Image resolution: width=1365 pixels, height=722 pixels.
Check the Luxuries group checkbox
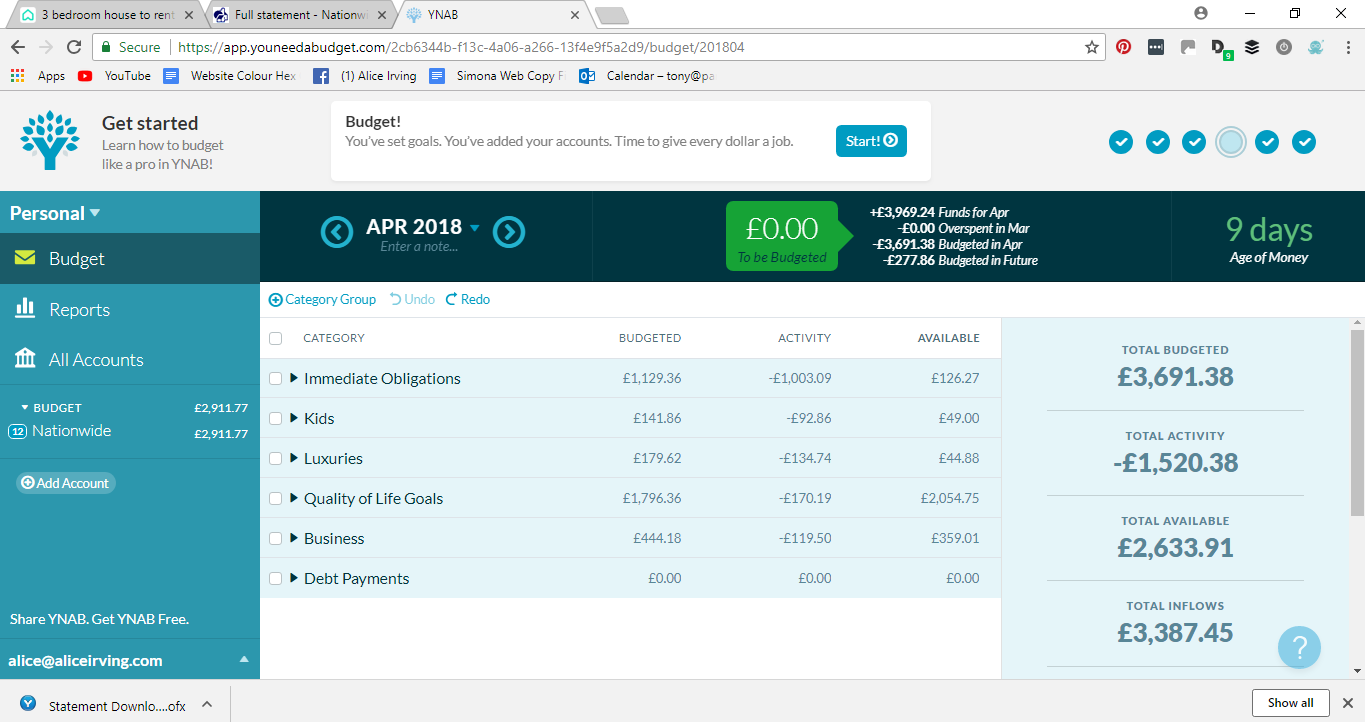click(x=276, y=459)
